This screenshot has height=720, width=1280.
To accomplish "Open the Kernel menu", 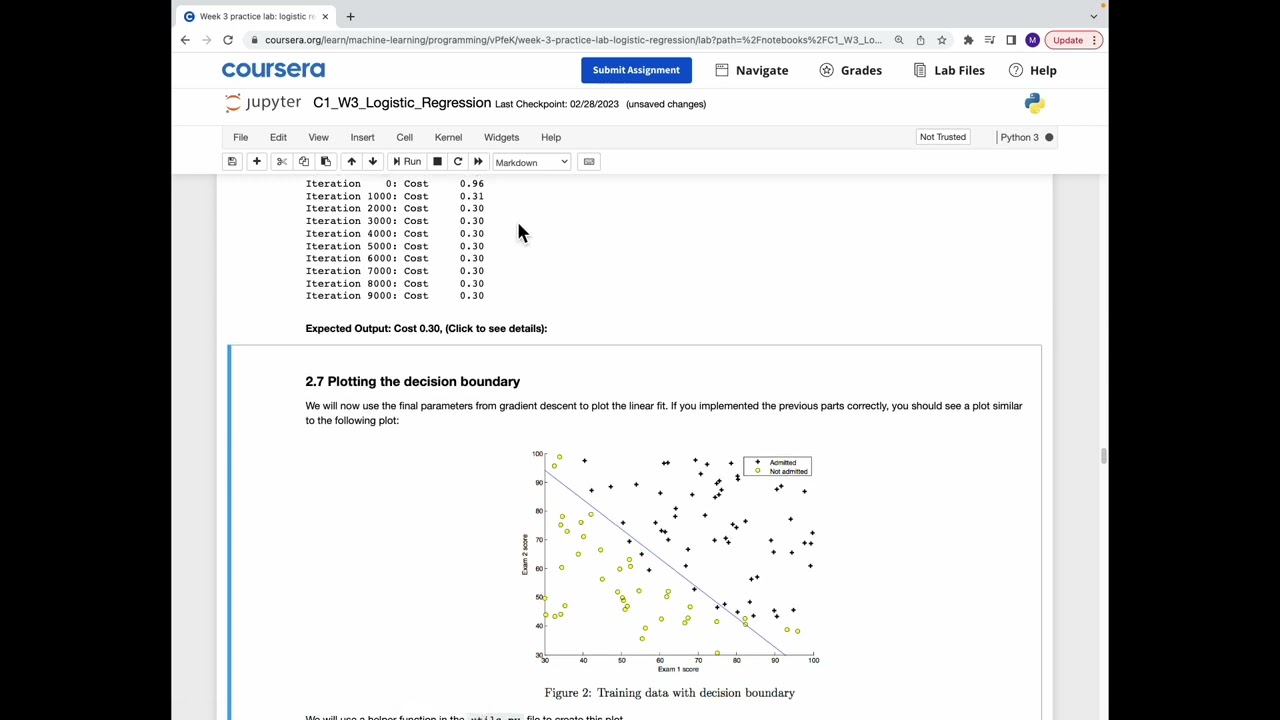I will 448,137.
